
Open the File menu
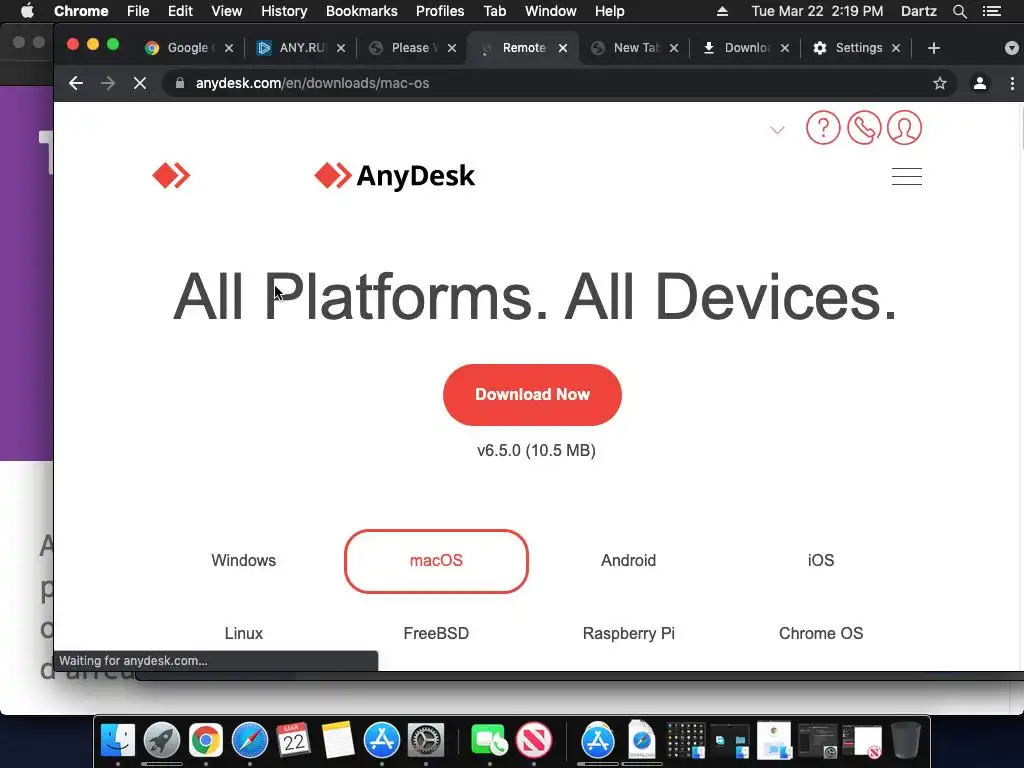pyautogui.click(x=138, y=11)
